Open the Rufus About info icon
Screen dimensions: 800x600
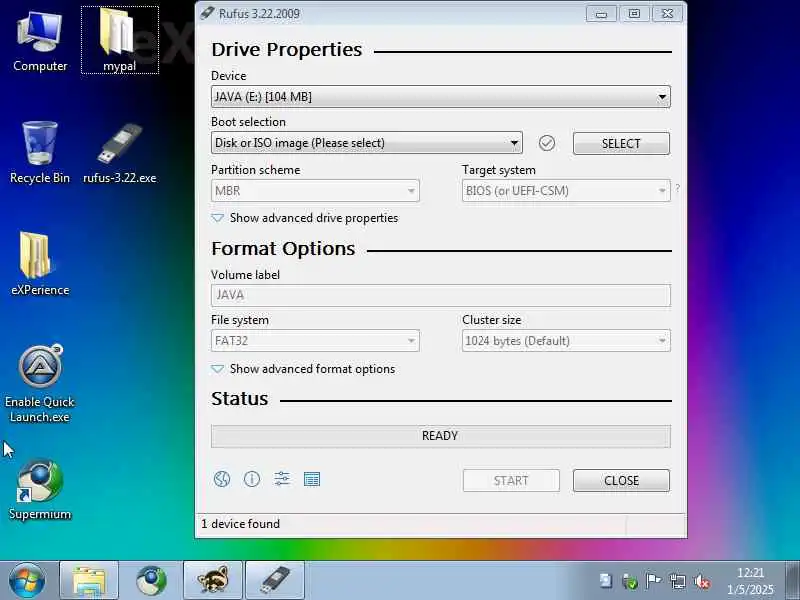pyautogui.click(x=252, y=479)
